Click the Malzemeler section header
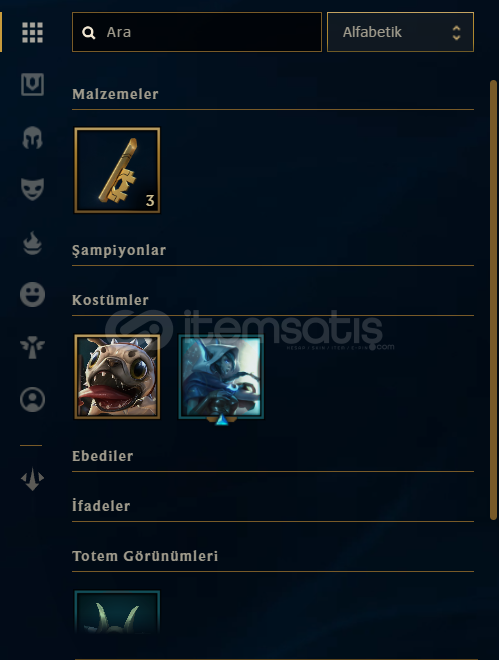The image size is (499, 660). pos(115,94)
